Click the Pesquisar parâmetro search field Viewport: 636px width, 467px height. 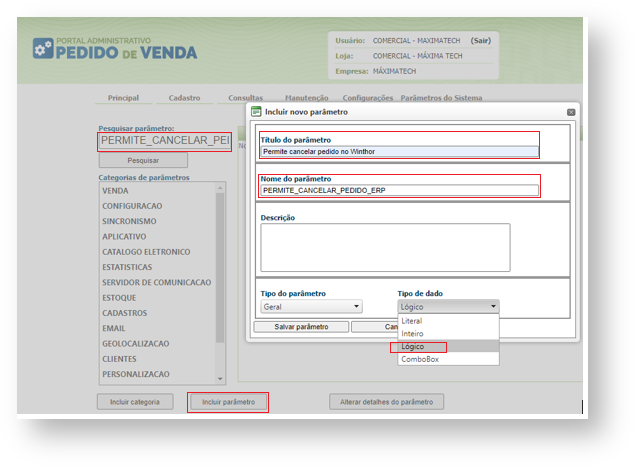[165, 141]
